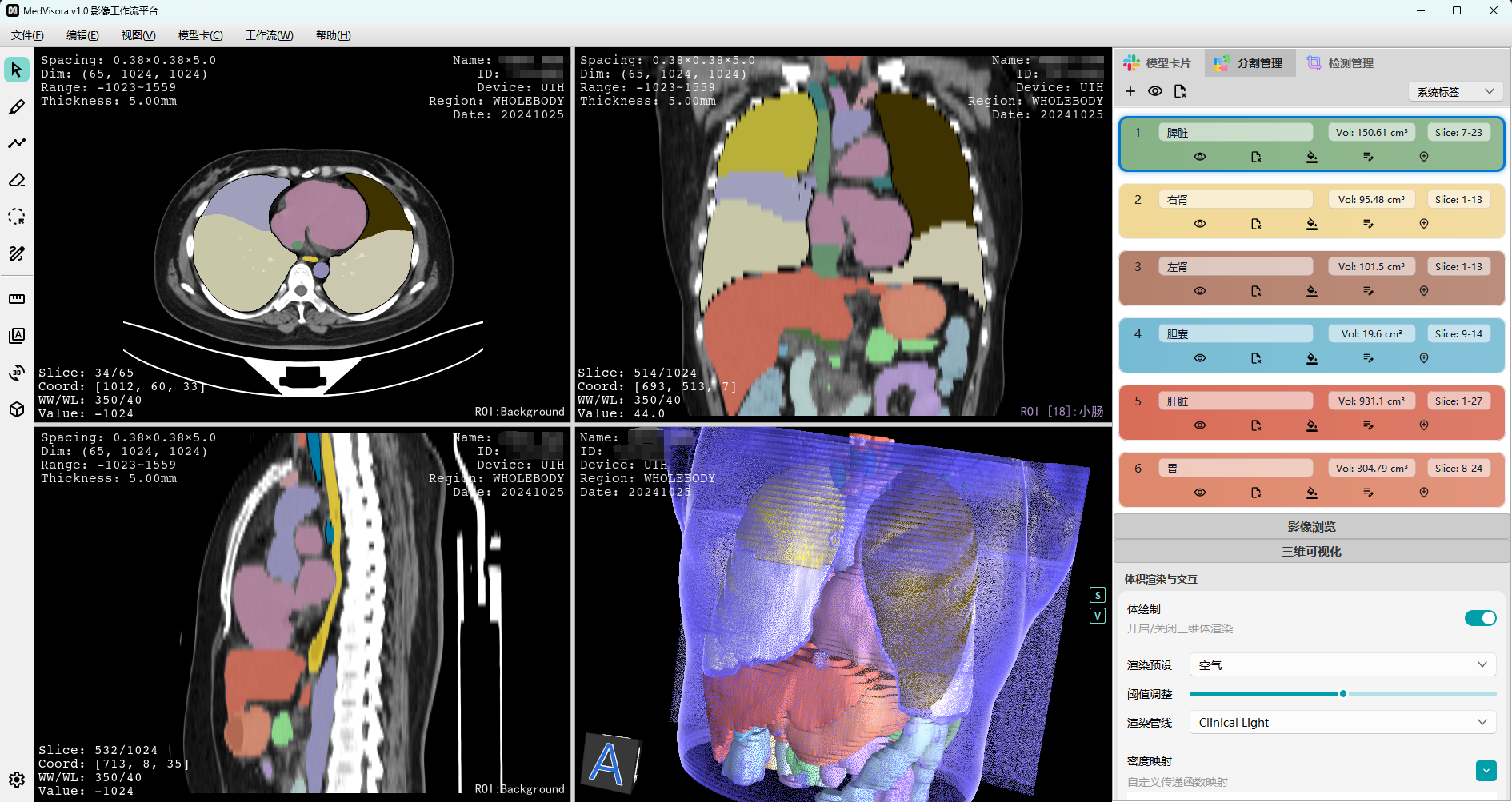The image size is (1512, 802).
Task: Switch to the 检测管理 tab
Action: pyautogui.click(x=1341, y=63)
